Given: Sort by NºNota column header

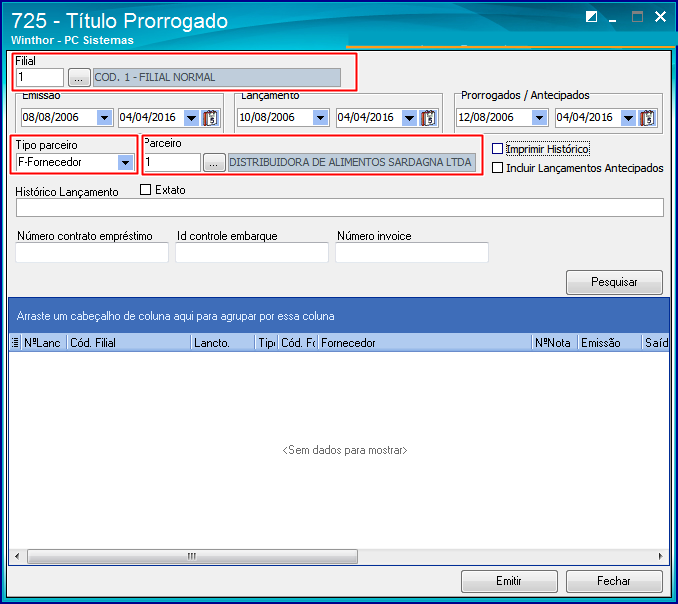Looking at the screenshot, I should [x=554, y=343].
